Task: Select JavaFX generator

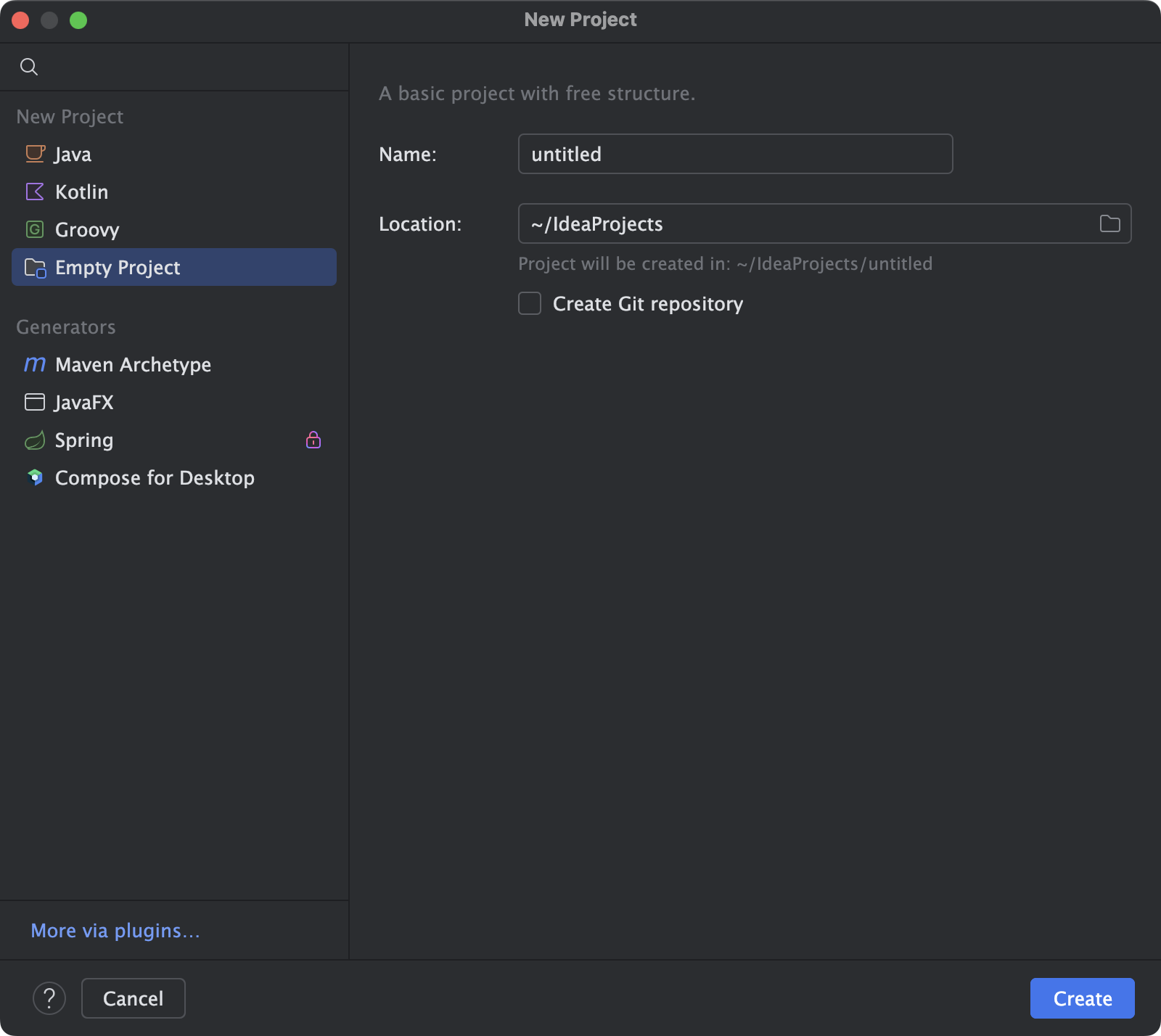Action: [x=174, y=402]
